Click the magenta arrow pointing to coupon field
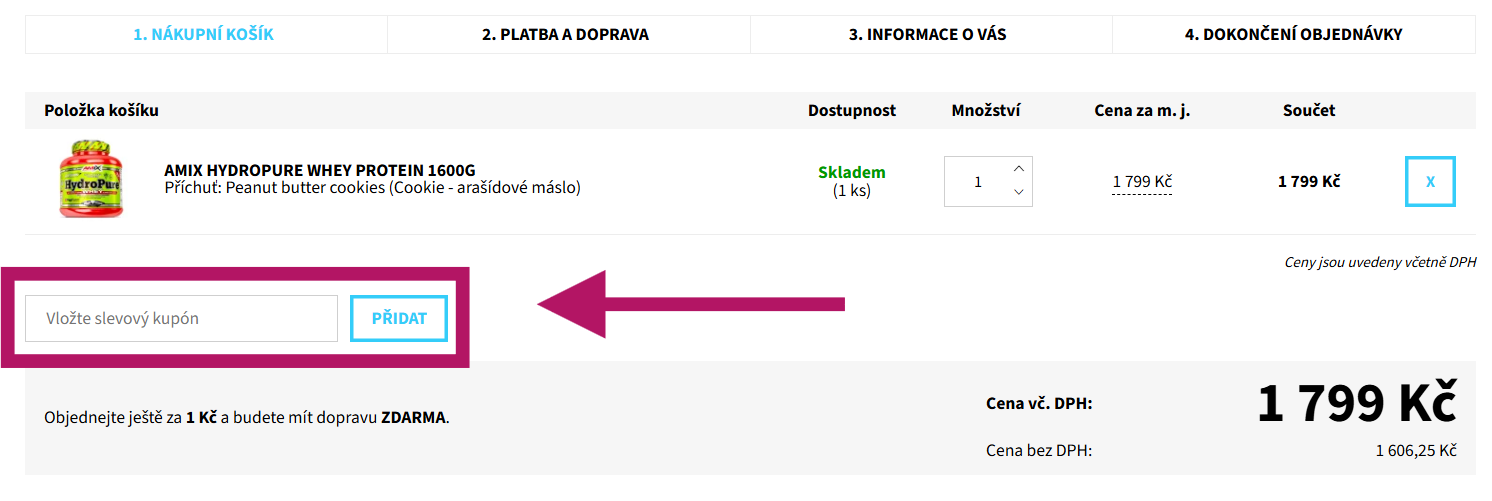This screenshot has width=1492, height=501. click(690, 304)
